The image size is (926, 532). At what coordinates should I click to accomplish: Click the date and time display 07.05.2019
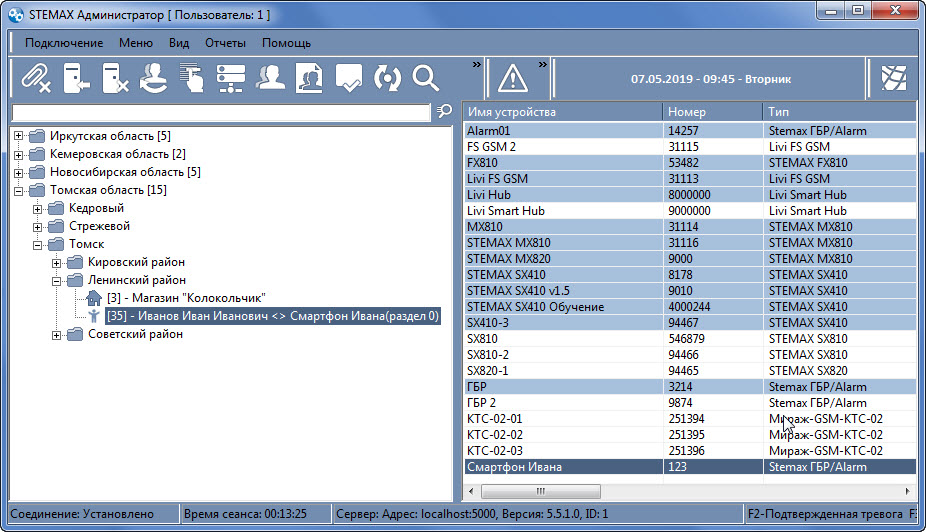(710, 79)
